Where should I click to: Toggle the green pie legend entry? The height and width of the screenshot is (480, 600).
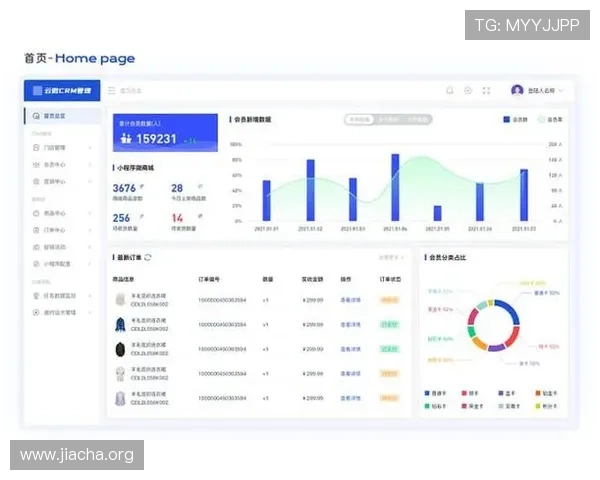(435, 406)
